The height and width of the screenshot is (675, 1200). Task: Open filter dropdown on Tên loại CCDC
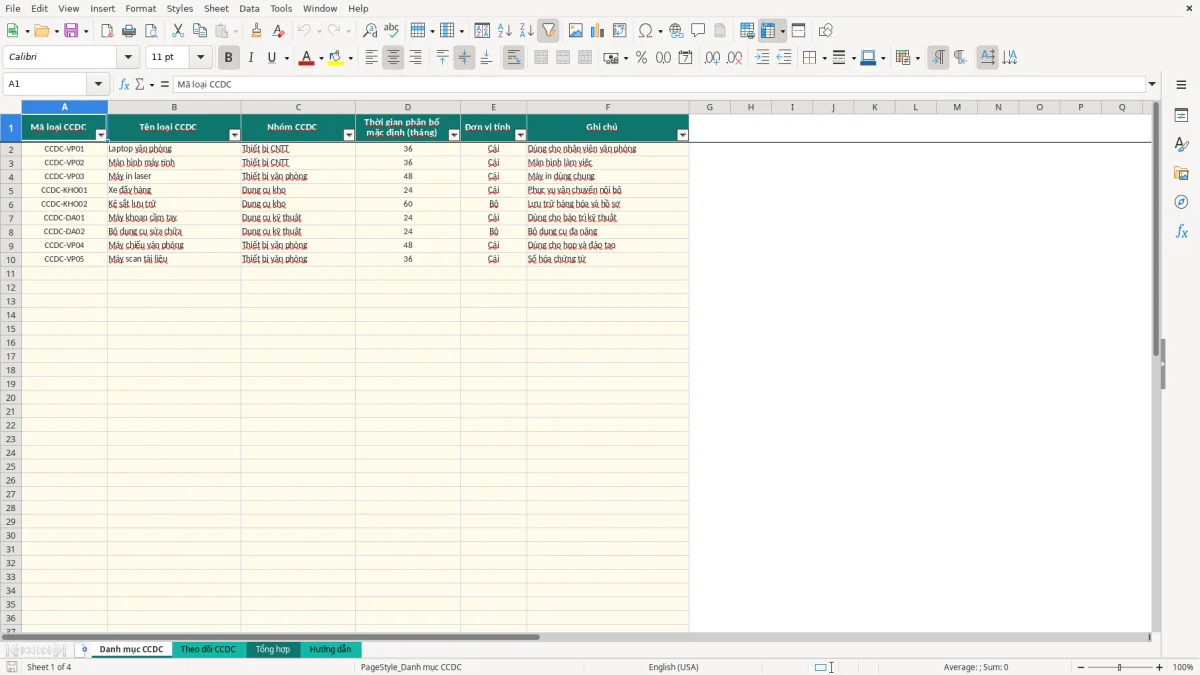[234, 135]
